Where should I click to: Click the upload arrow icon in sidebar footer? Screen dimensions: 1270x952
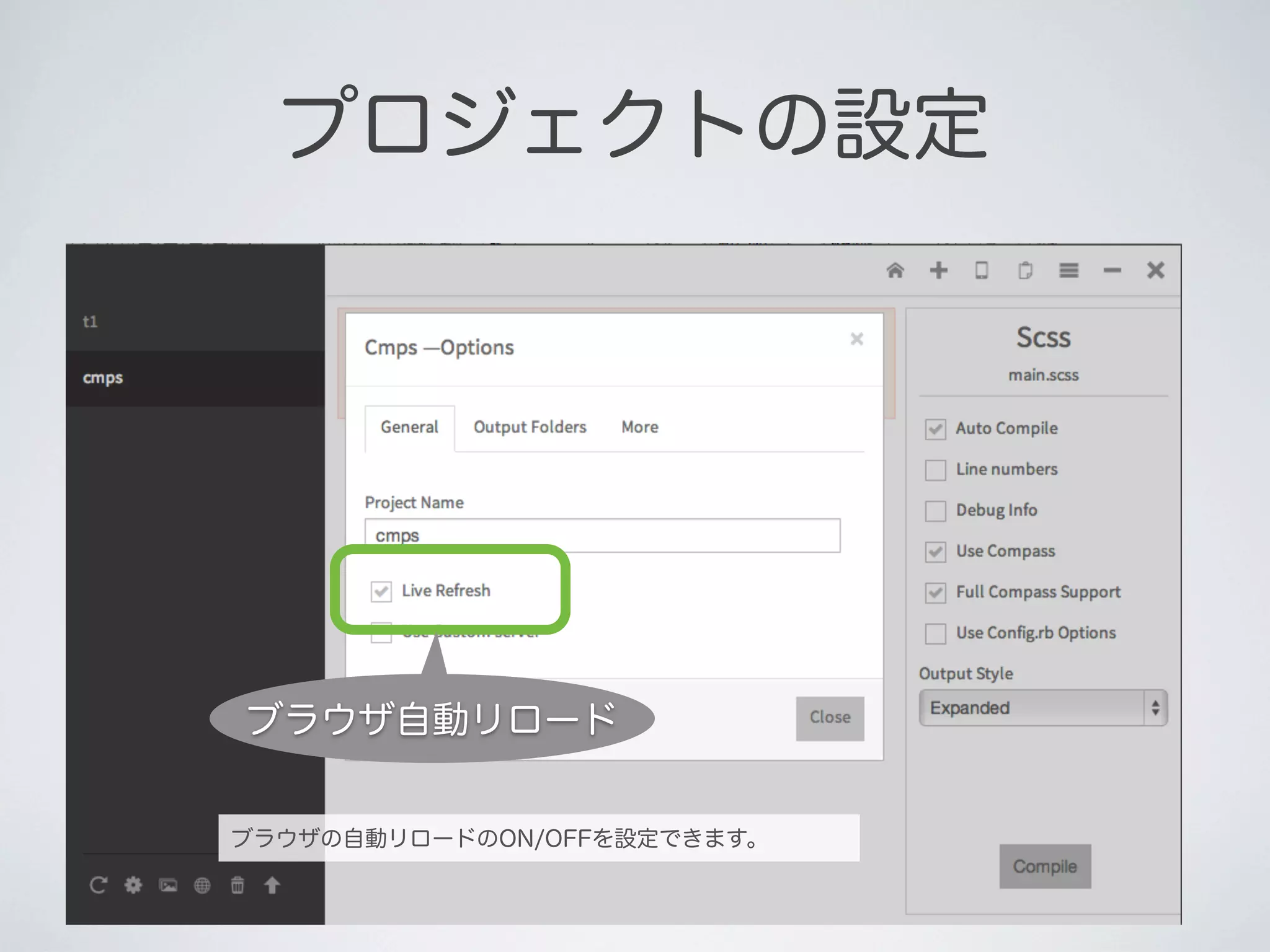pyautogui.click(x=272, y=885)
